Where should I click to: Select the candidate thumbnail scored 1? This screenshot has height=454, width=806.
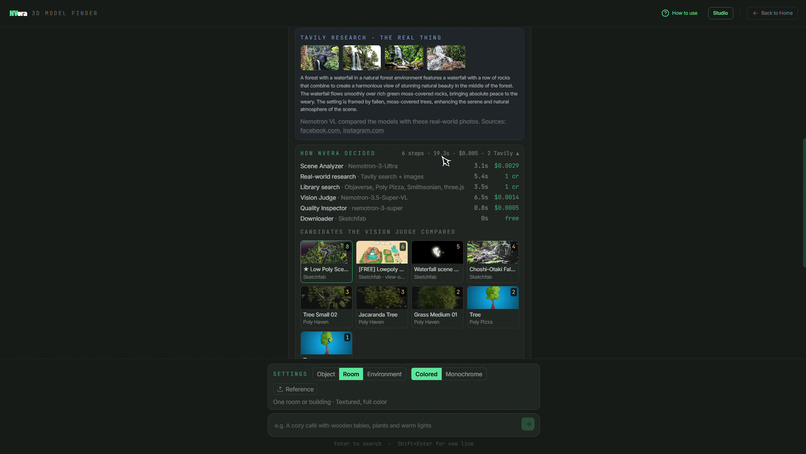click(326, 343)
